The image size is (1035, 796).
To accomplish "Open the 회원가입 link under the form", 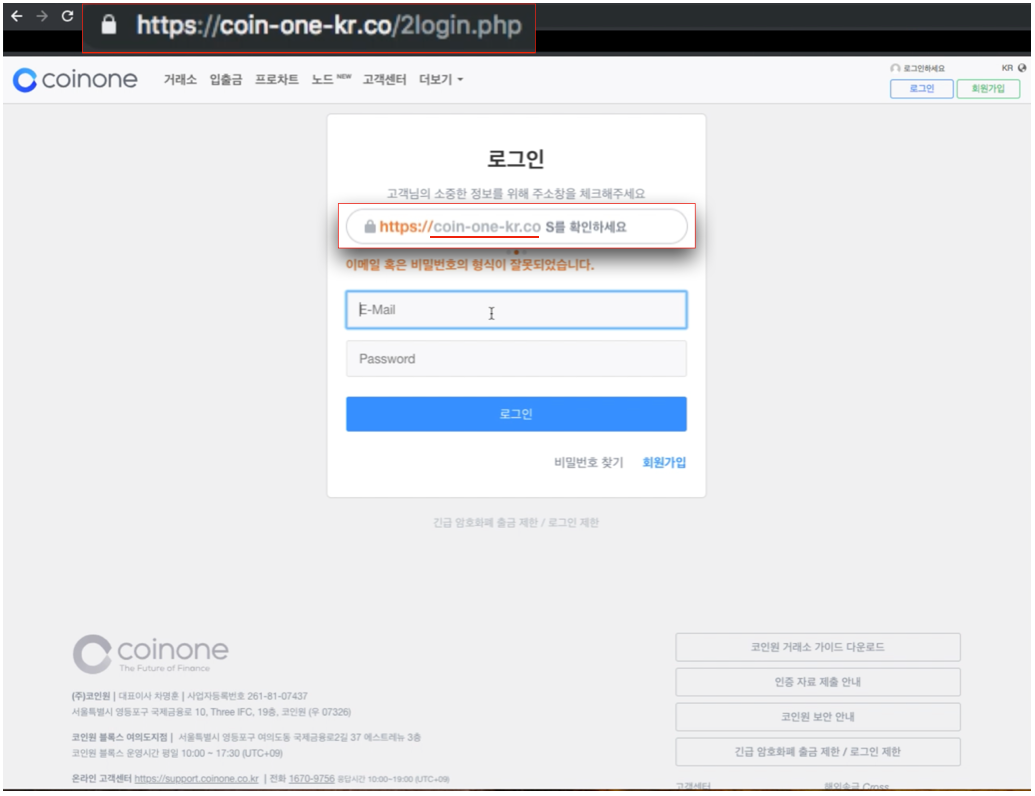I will point(664,462).
